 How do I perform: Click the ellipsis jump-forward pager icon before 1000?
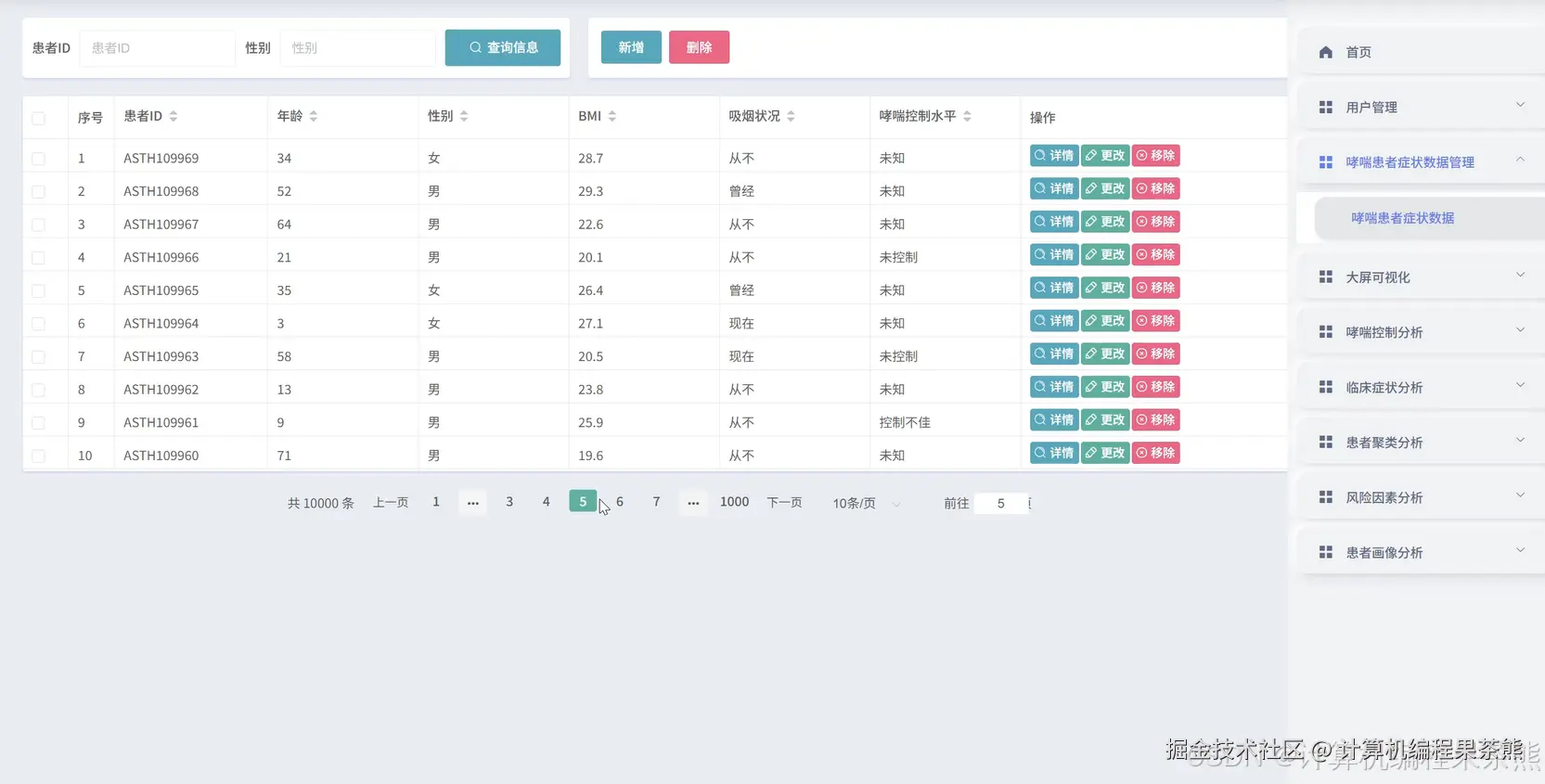click(693, 502)
